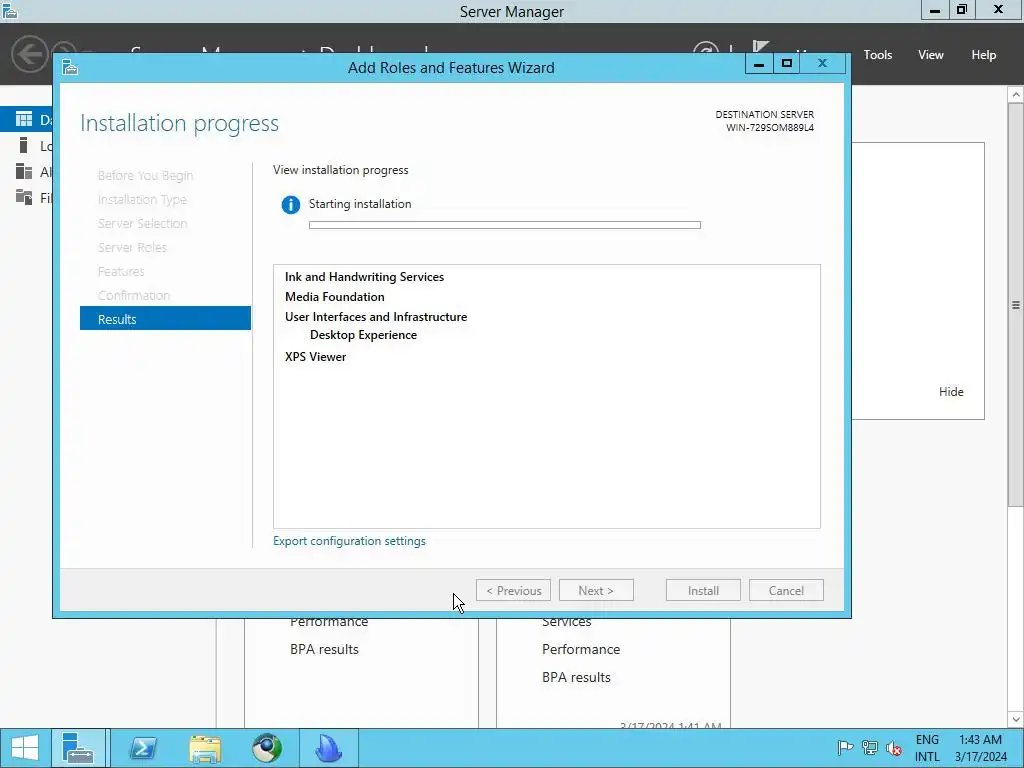Click the installation progress bar
The height and width of the screenshot is (768, 1024).
point(505,225)
